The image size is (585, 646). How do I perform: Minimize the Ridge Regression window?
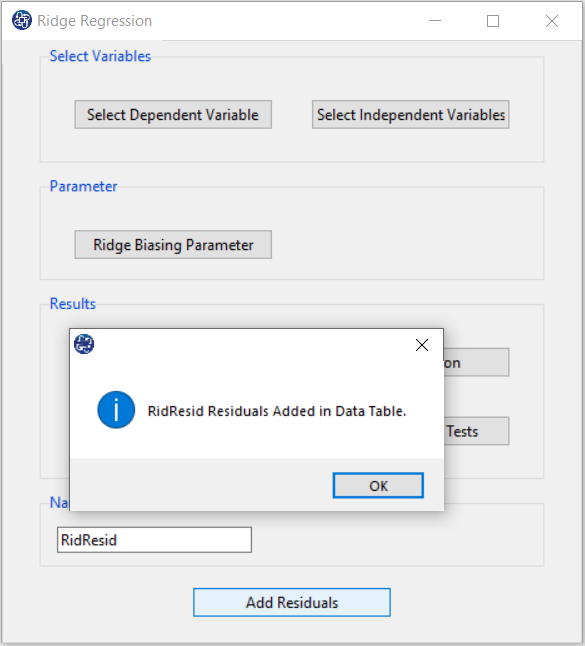pos(435,21)
